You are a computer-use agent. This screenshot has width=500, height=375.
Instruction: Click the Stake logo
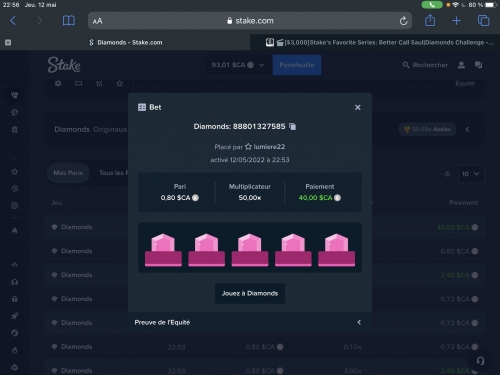pyautogui.click(x=64, y=65)
